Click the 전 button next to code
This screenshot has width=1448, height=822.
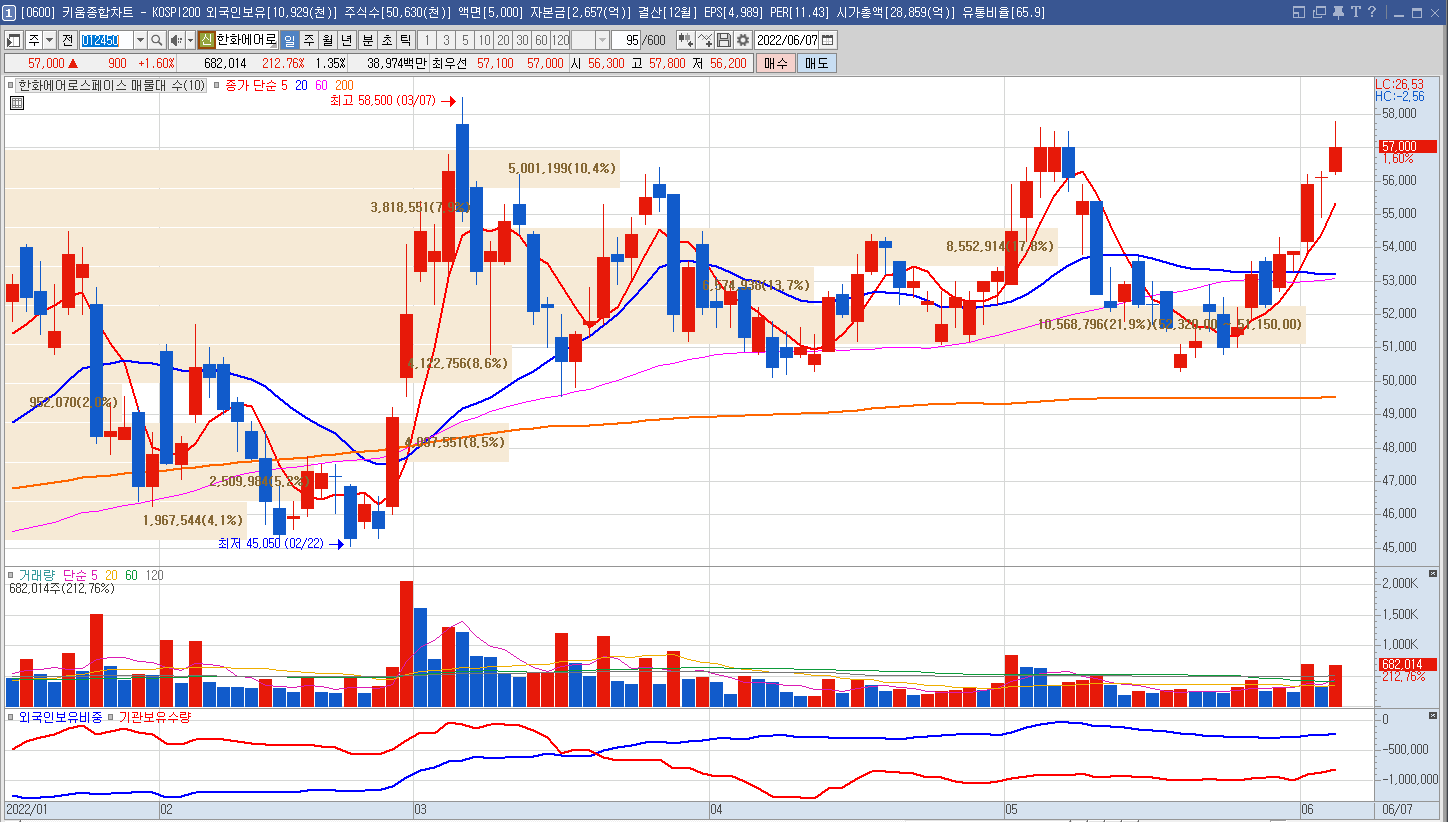(67, 40)
